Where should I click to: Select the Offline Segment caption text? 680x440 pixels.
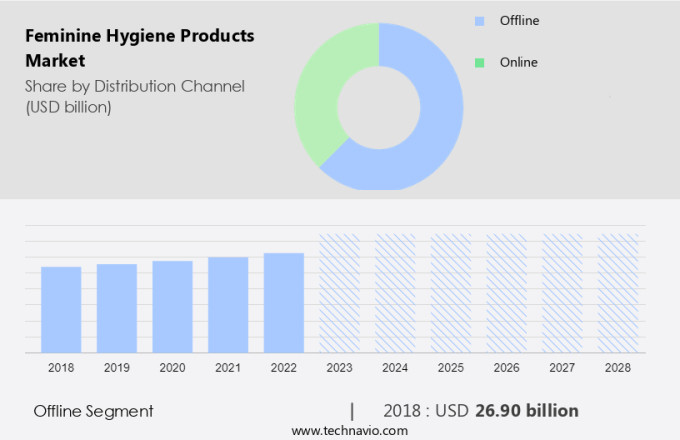click(94, 411)
